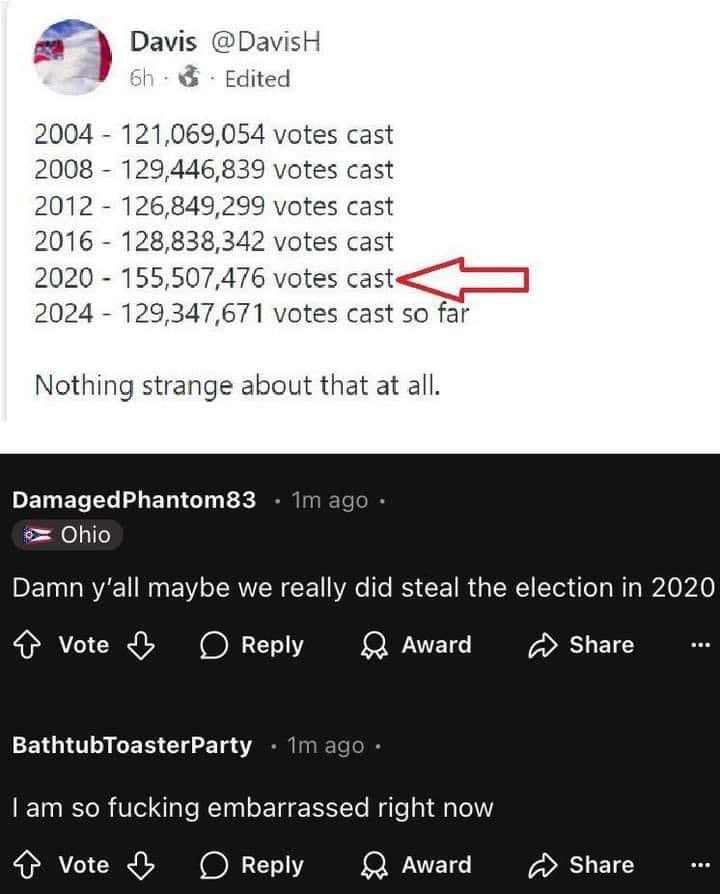Open more options for BathtubToasterParty's comment

[700, 865]
